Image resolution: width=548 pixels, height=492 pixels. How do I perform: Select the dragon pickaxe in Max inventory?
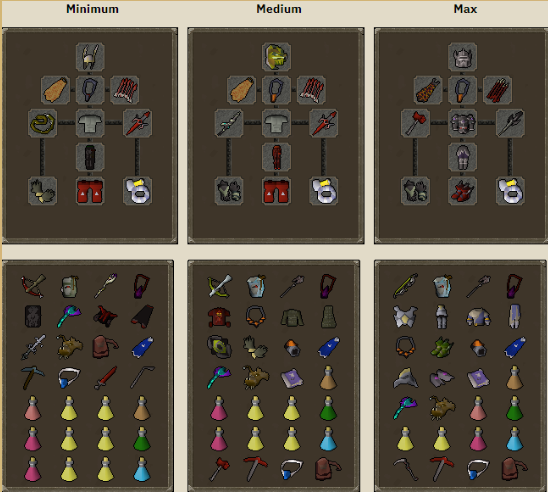[442, 469]
